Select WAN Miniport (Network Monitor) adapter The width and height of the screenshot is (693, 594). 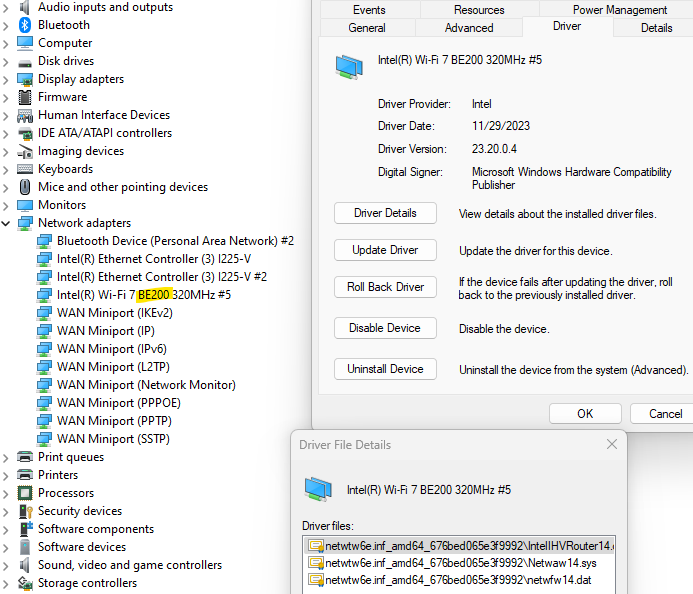[x=146, y=385]
